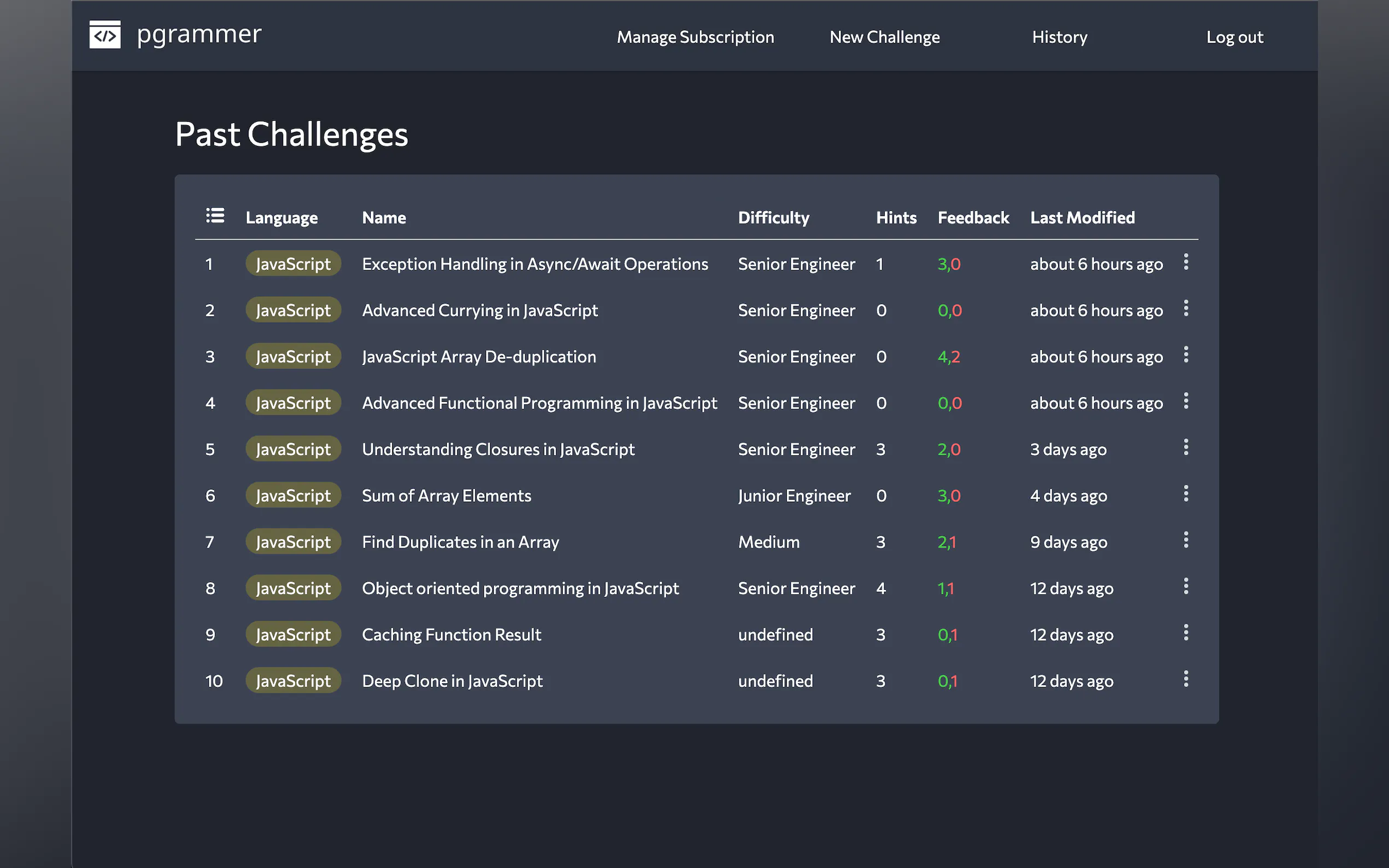The height and width of the screenshot is (868, 1389).
Task: Open Object oriented programming in JavaScript challenge
Action: pyautogui.click(x=520, y=589)
